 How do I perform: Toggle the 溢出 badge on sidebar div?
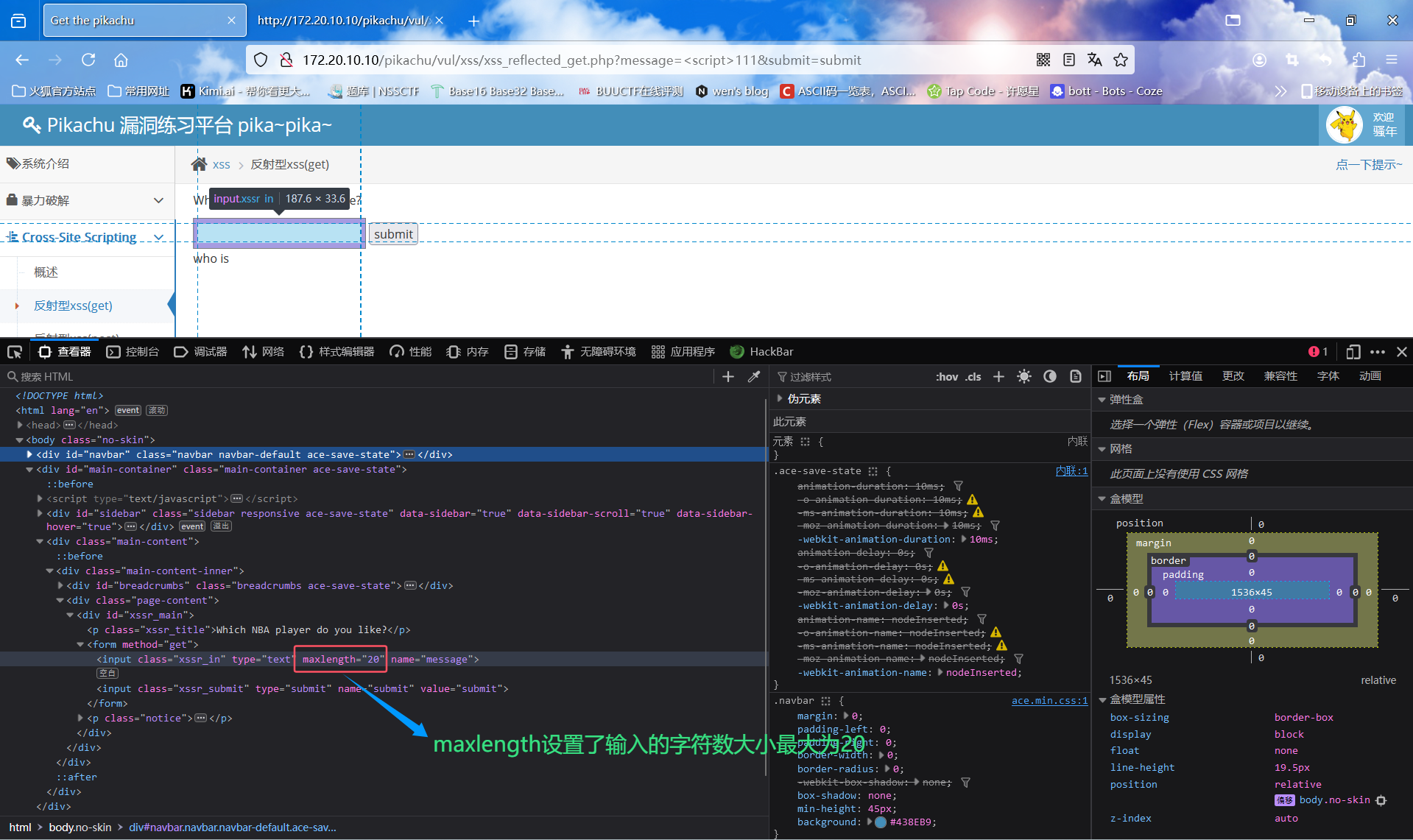click(221, 526)
